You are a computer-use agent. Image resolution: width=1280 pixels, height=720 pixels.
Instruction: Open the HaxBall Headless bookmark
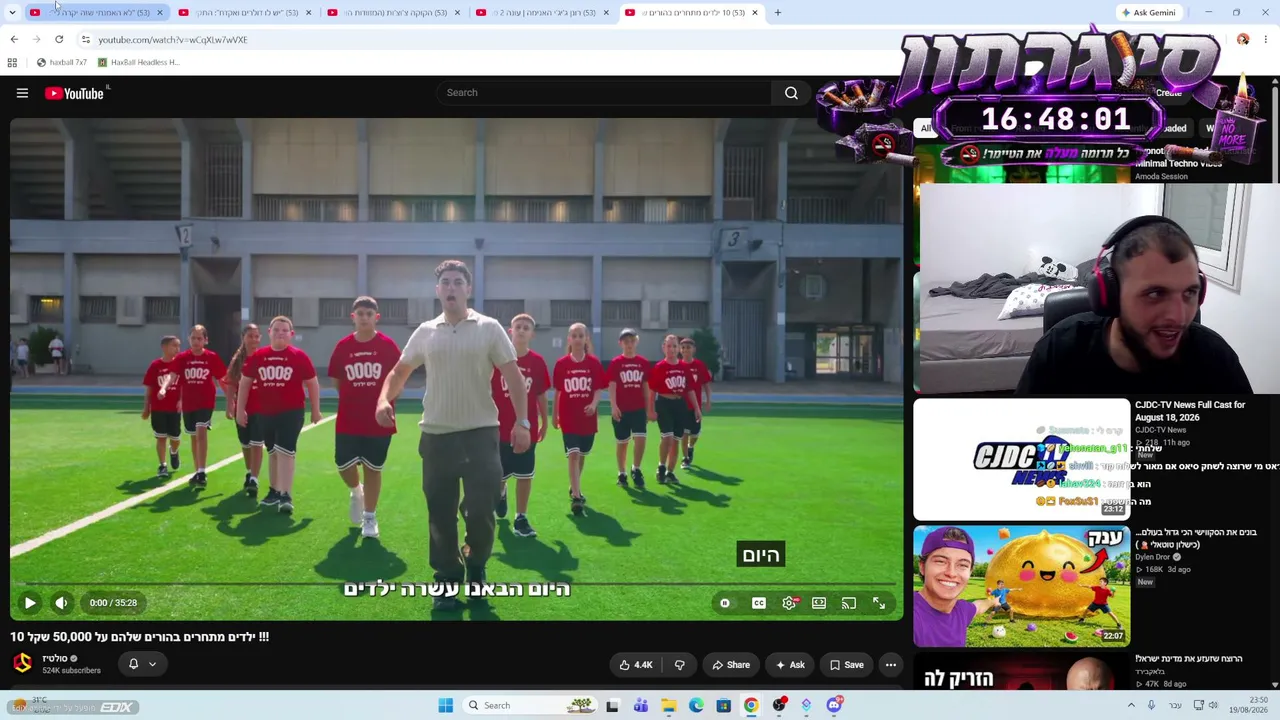138,62
